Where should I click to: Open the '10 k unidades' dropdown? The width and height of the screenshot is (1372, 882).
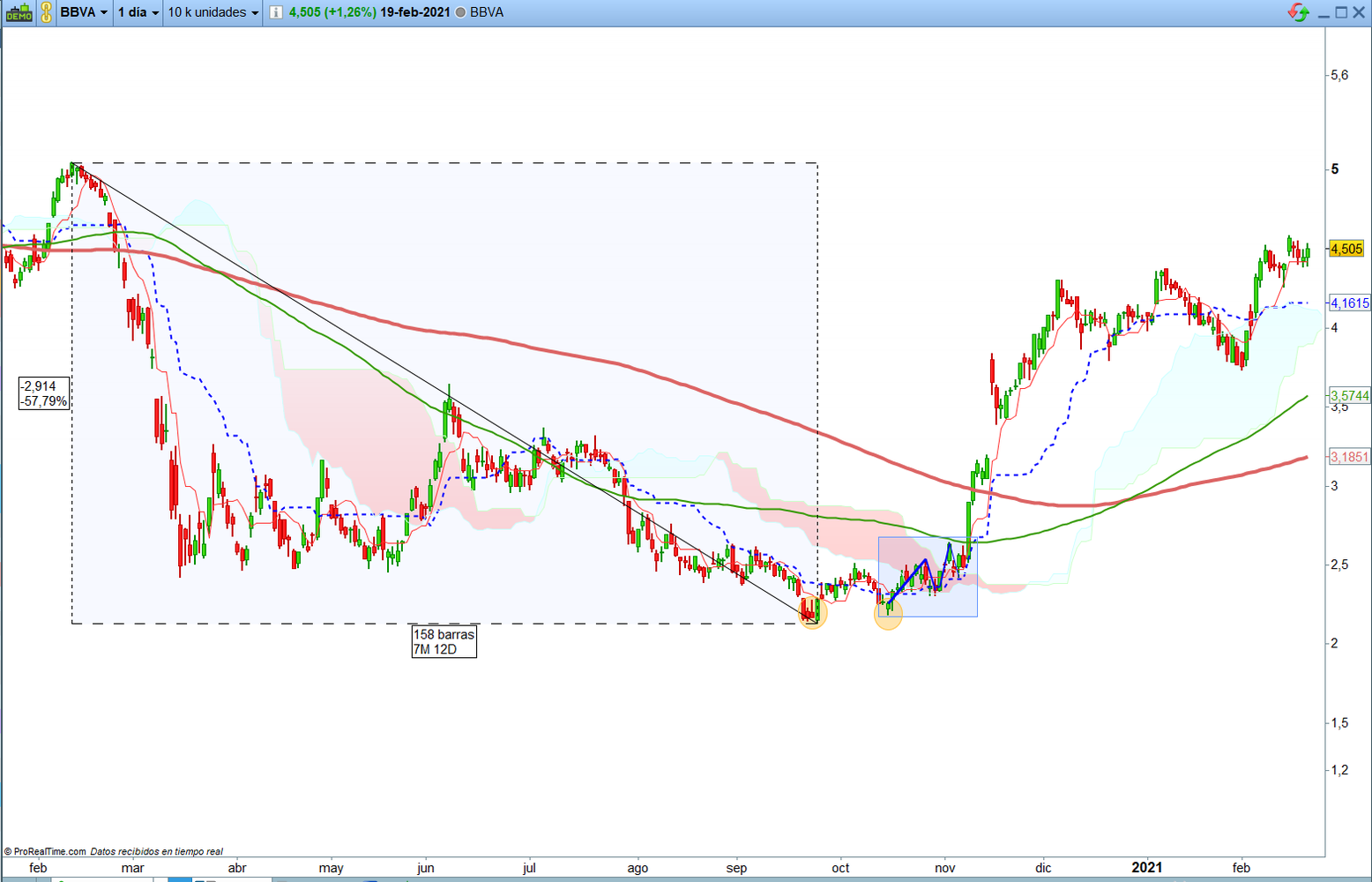[x=213, y=12]
